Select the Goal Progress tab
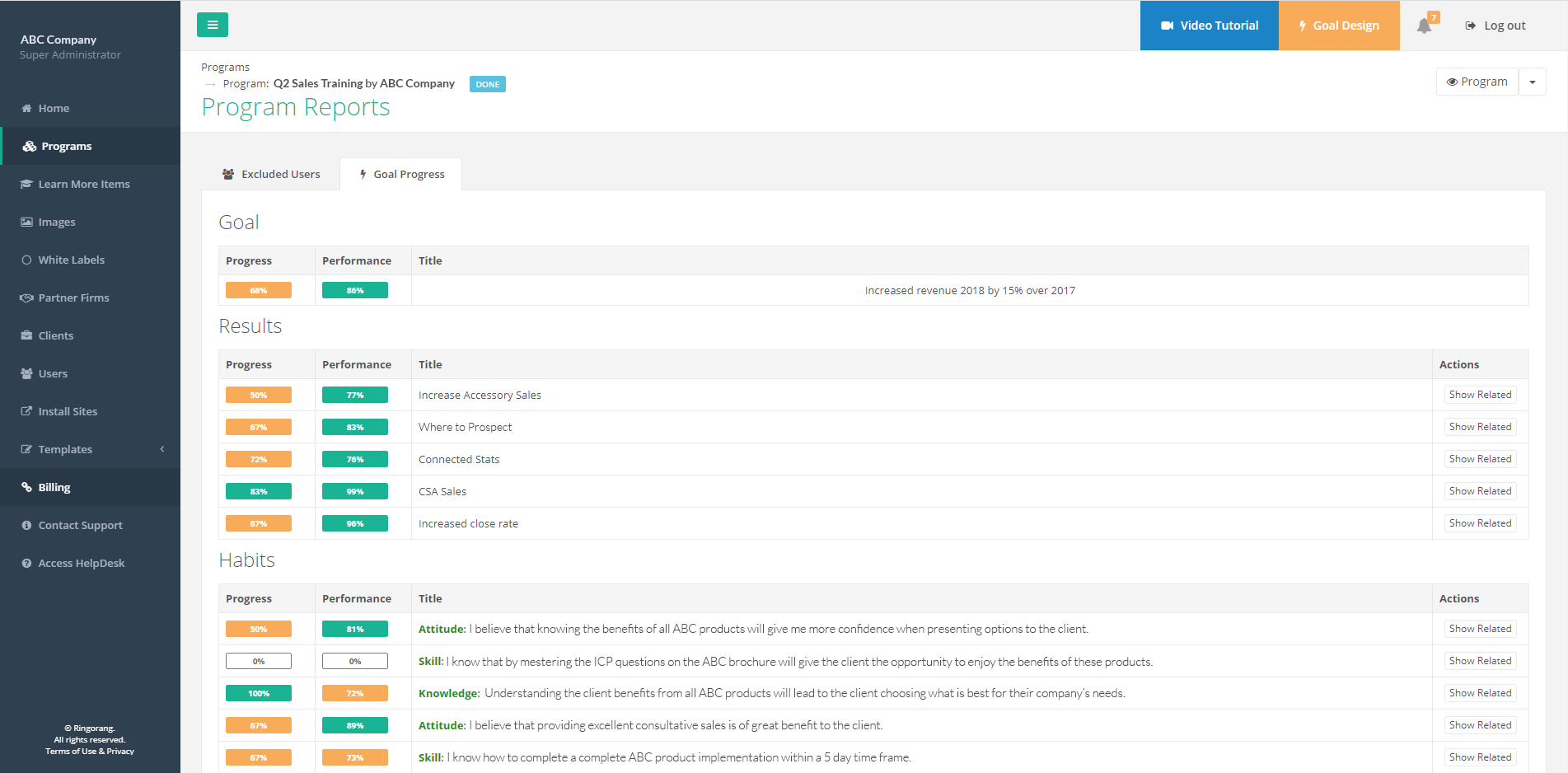 (401, 174)
